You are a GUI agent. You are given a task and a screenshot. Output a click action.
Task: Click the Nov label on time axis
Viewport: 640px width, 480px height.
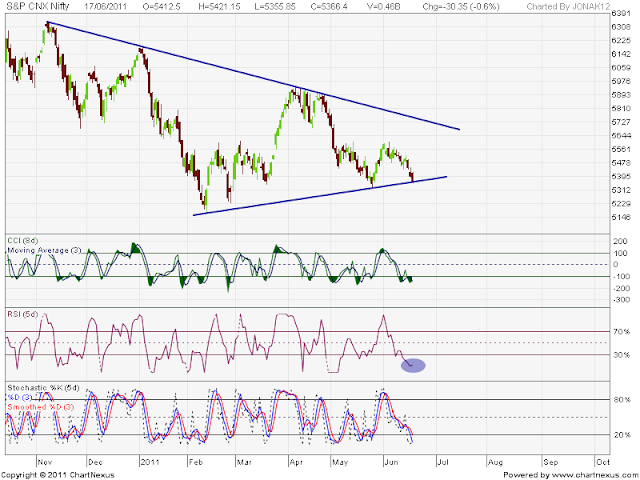coord(45,462)
